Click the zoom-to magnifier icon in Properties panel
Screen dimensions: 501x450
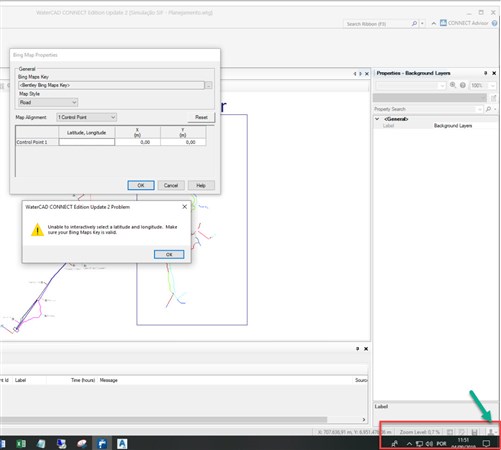tap(453, 85)
